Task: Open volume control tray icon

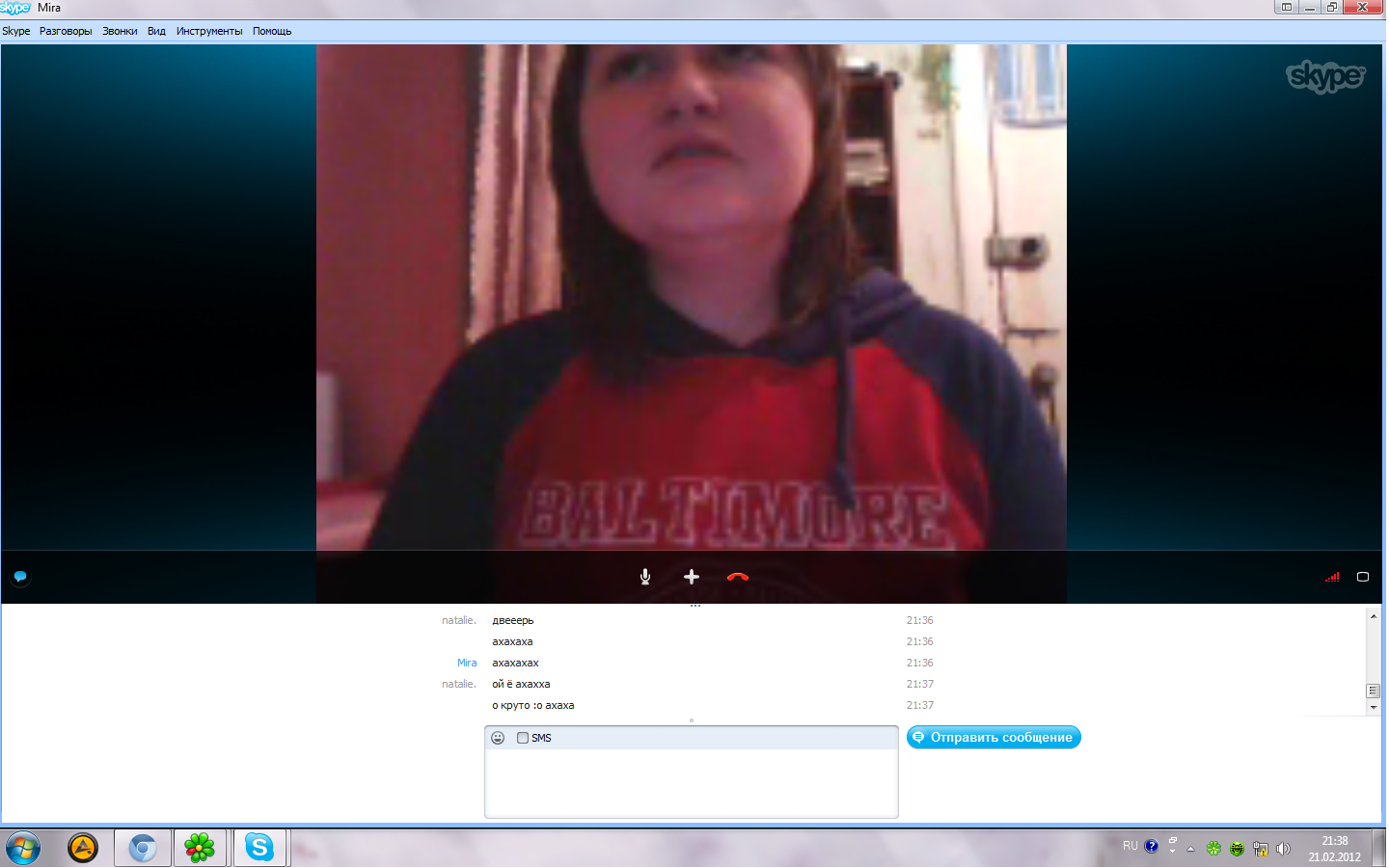Action: click(x=1283, y=849)
